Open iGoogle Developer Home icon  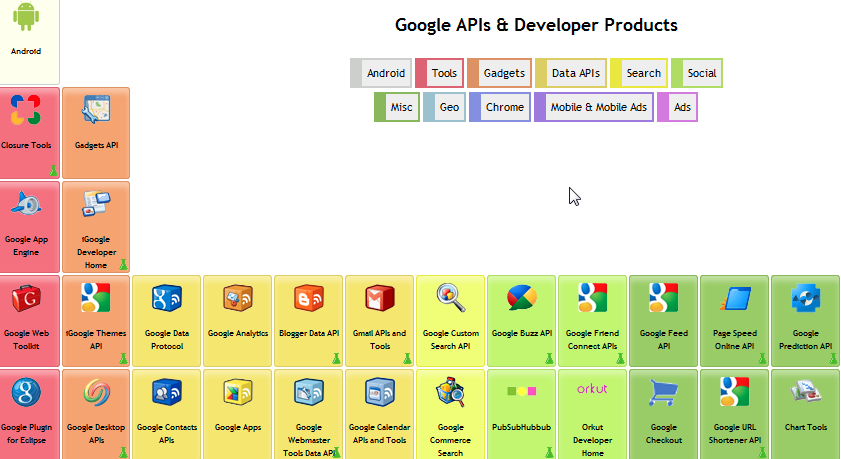pos(97,204)
